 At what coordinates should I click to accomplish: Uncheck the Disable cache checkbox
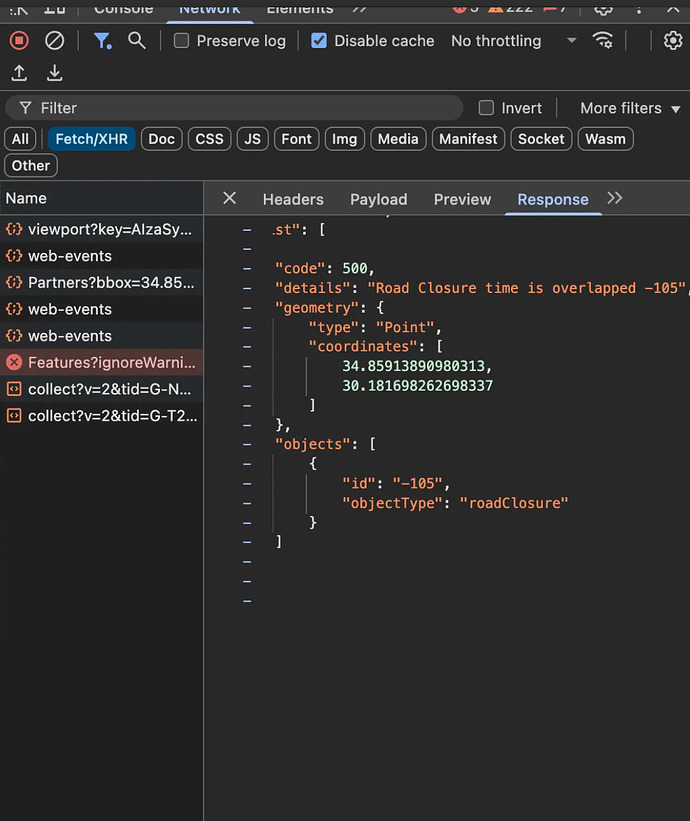(x=319, y=41)
